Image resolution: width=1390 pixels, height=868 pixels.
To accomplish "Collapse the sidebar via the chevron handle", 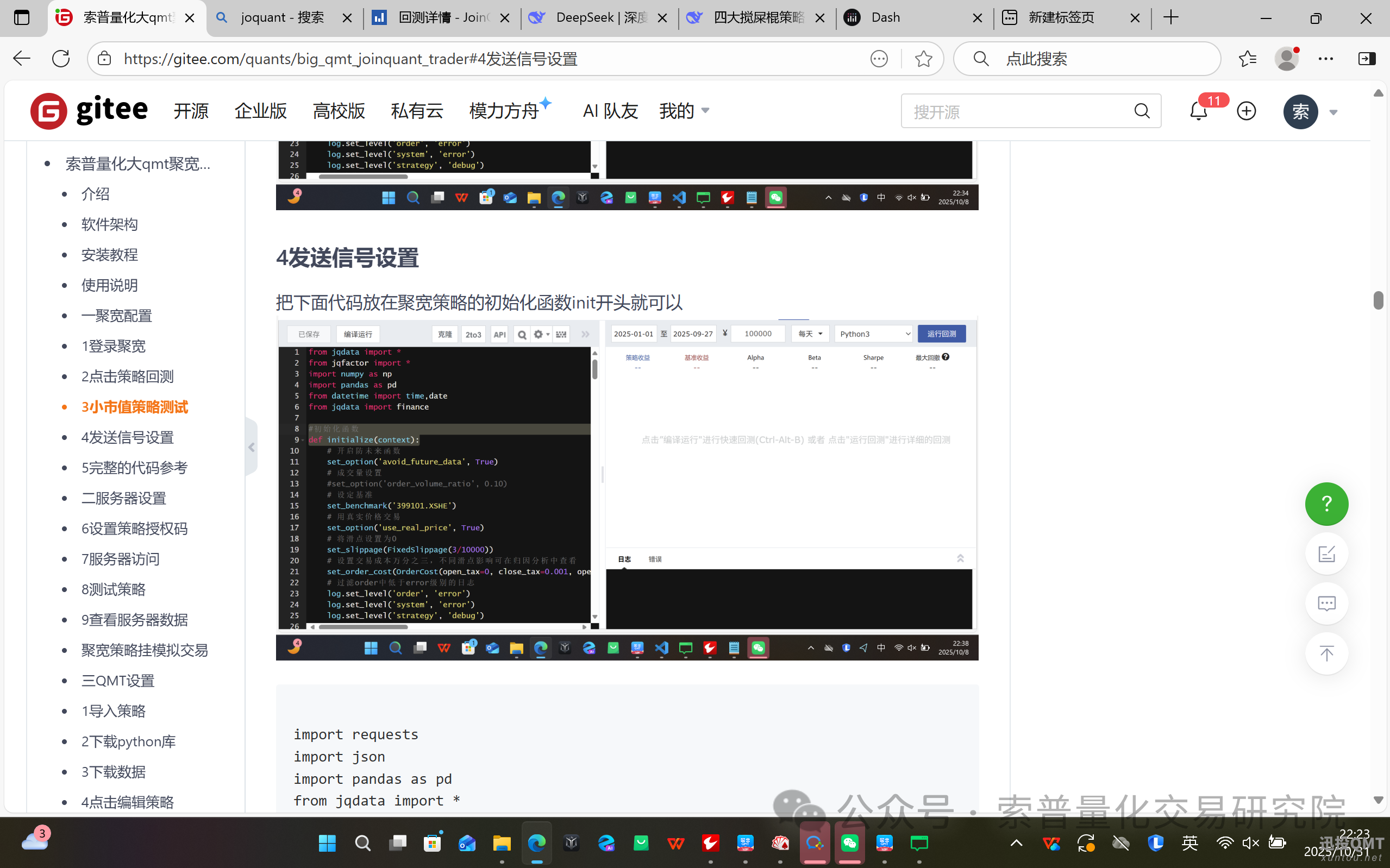I will pyautogui.click(x=252, y=446).
